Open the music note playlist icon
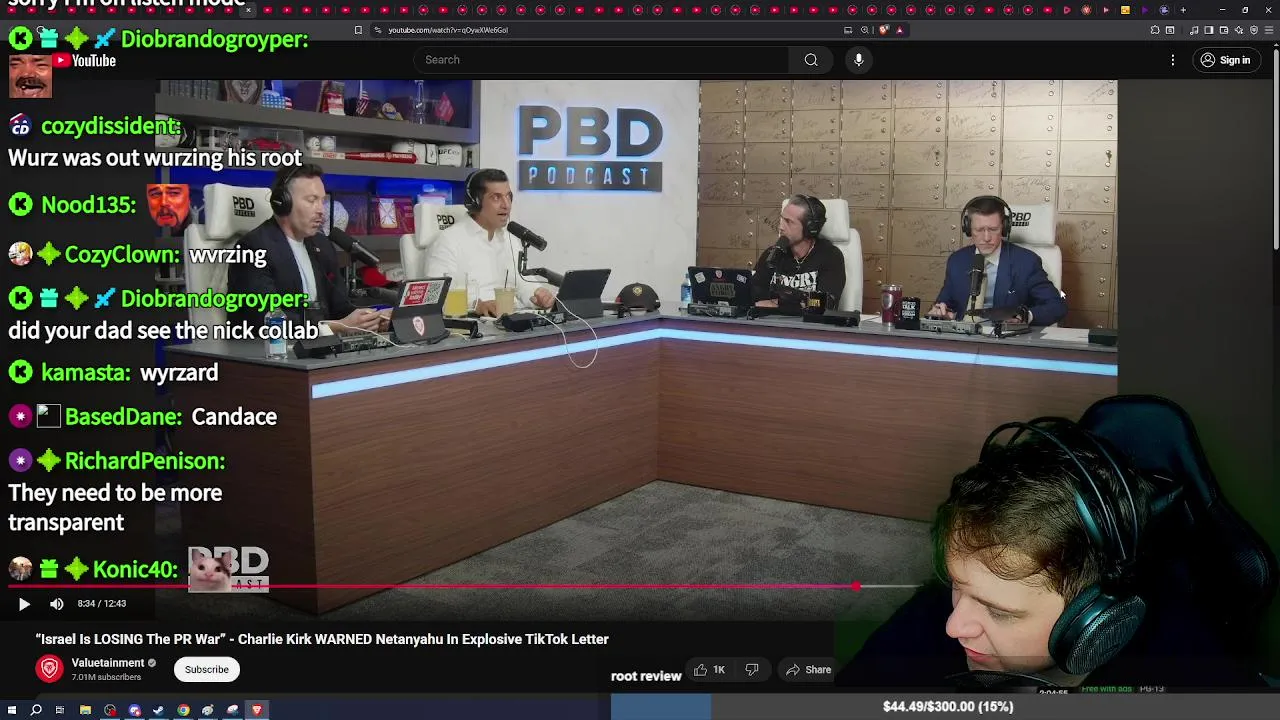1280x720 pixels. (1194, 30)
